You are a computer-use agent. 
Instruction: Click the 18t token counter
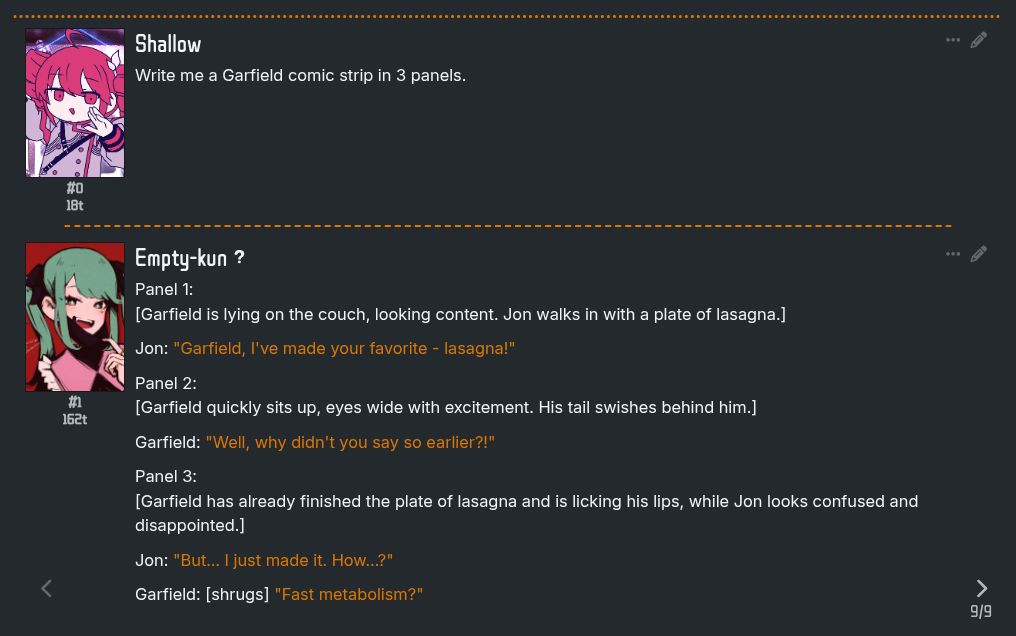(x=75, y=205)
